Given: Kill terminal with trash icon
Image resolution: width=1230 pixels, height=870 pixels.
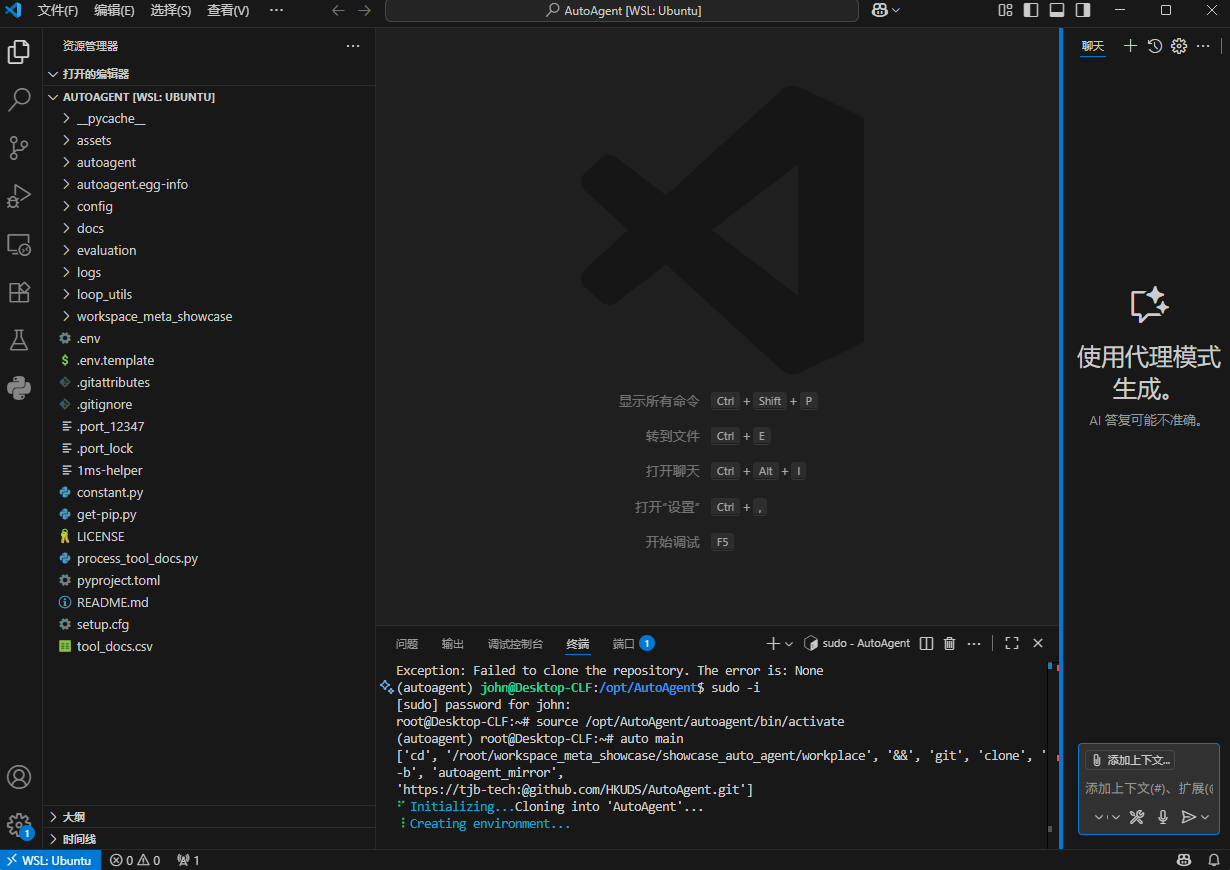Looking at the screenshot, I should (x=950, y=643).
